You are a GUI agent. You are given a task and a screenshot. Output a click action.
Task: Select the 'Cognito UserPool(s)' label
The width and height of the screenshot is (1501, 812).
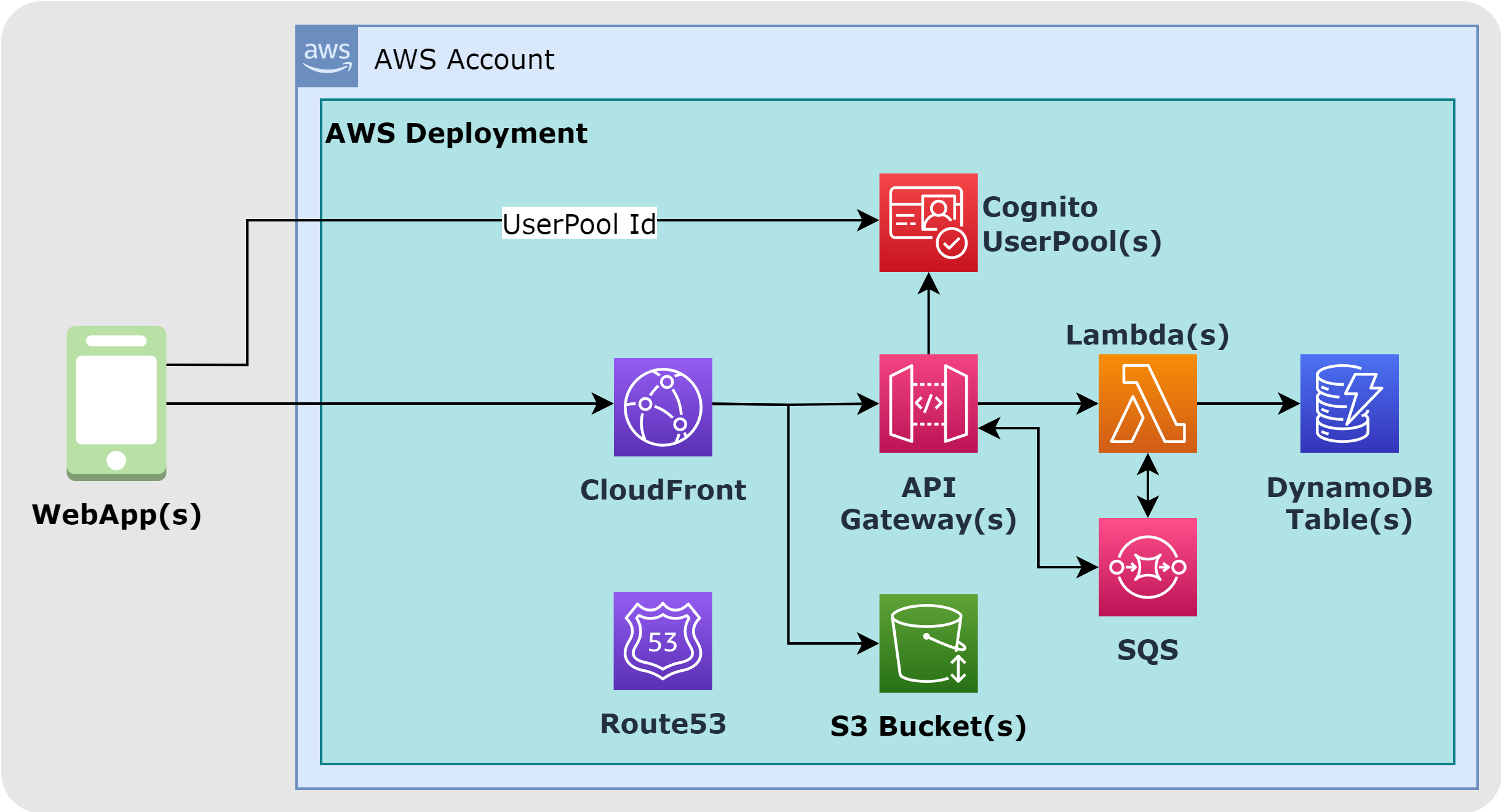point(1072,225)
